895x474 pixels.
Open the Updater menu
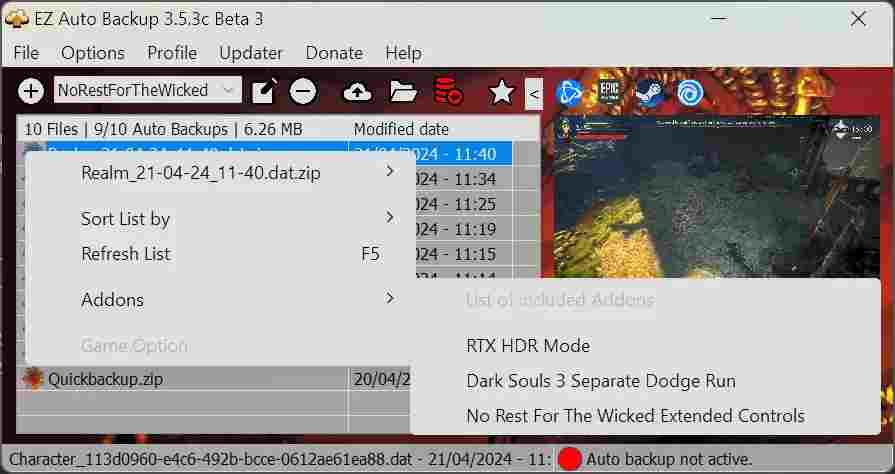point(251,53)
